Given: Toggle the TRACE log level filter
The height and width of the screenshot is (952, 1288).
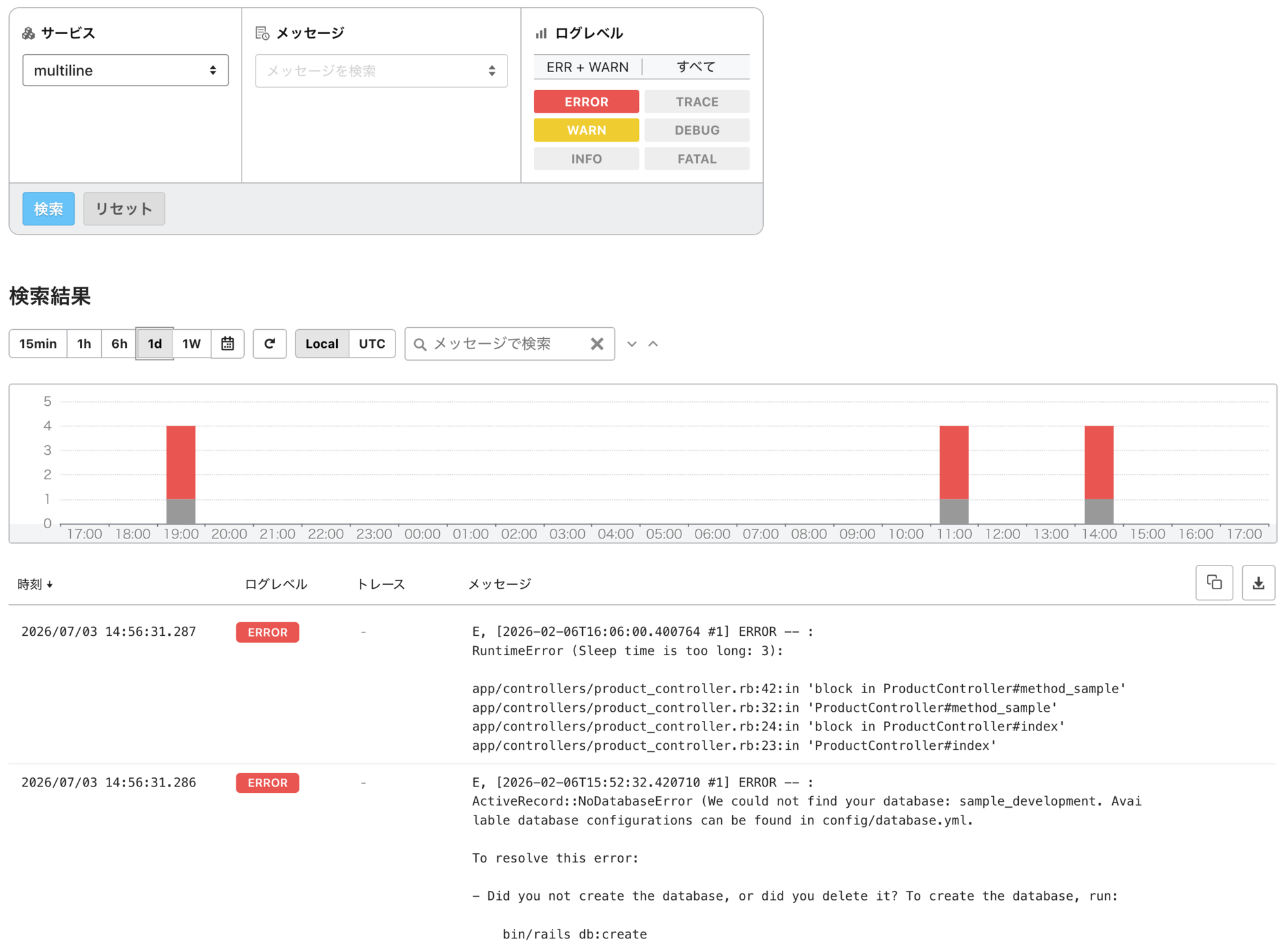Looking at the screenshot, I should click(x=697, y=102).
